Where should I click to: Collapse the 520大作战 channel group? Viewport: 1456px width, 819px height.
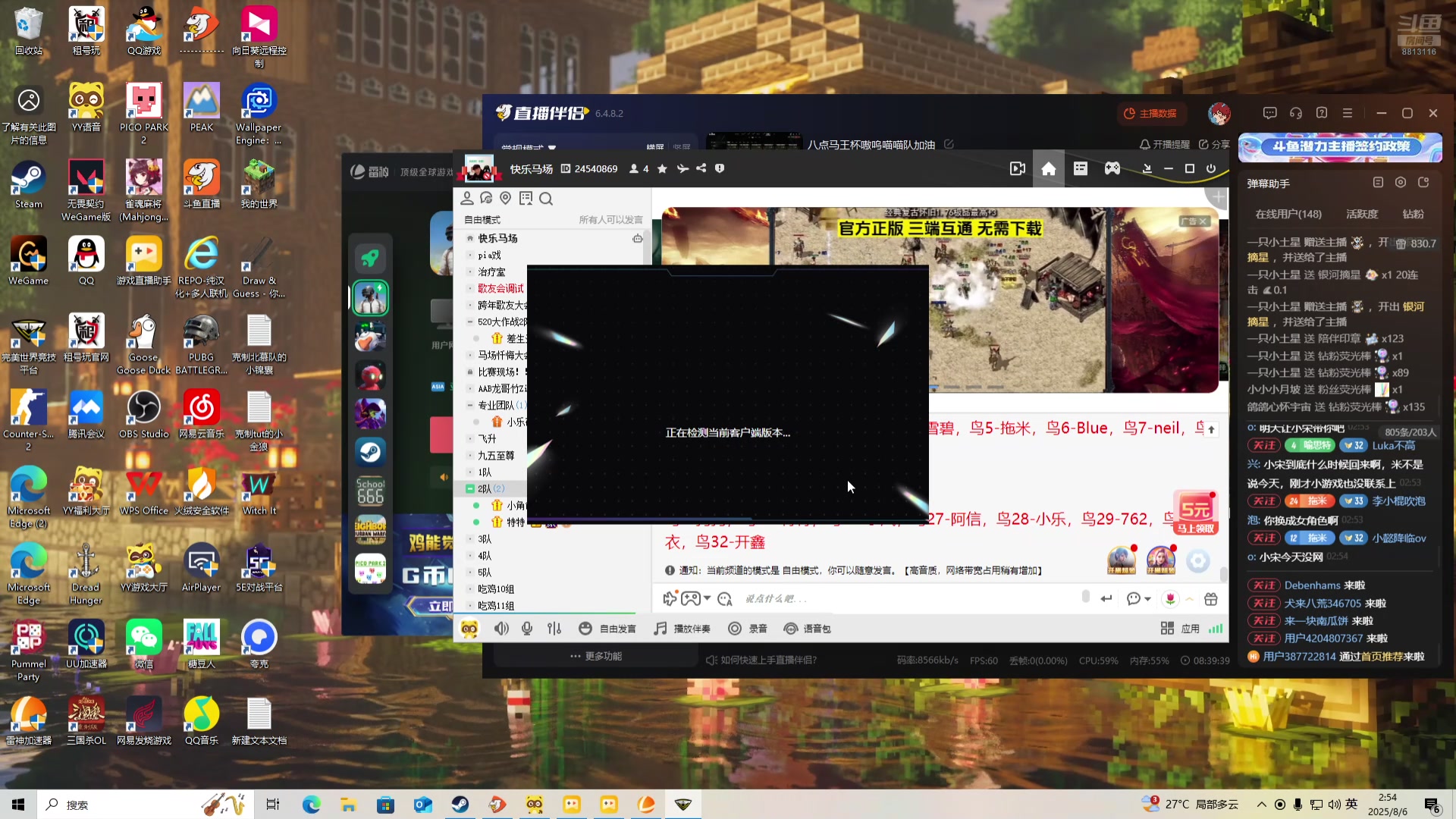(x=470, y=322)
